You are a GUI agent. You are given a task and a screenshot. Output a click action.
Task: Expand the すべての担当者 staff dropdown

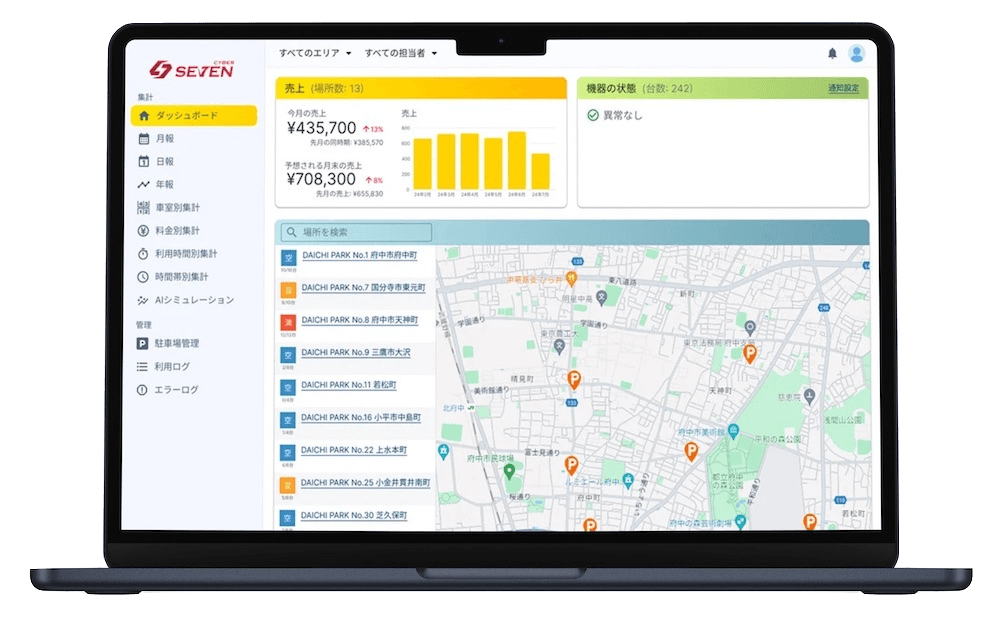(x=400, y=53)
